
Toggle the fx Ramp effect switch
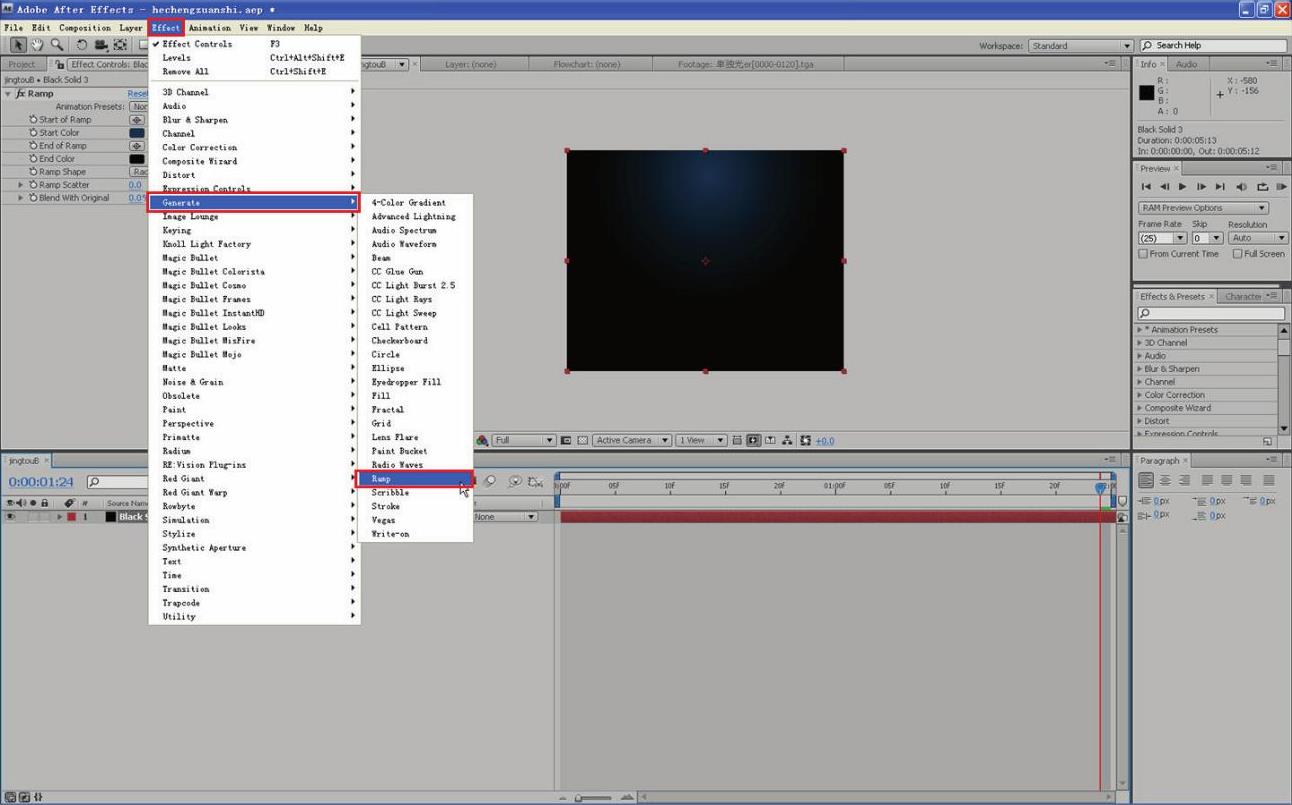click(21, 94)
